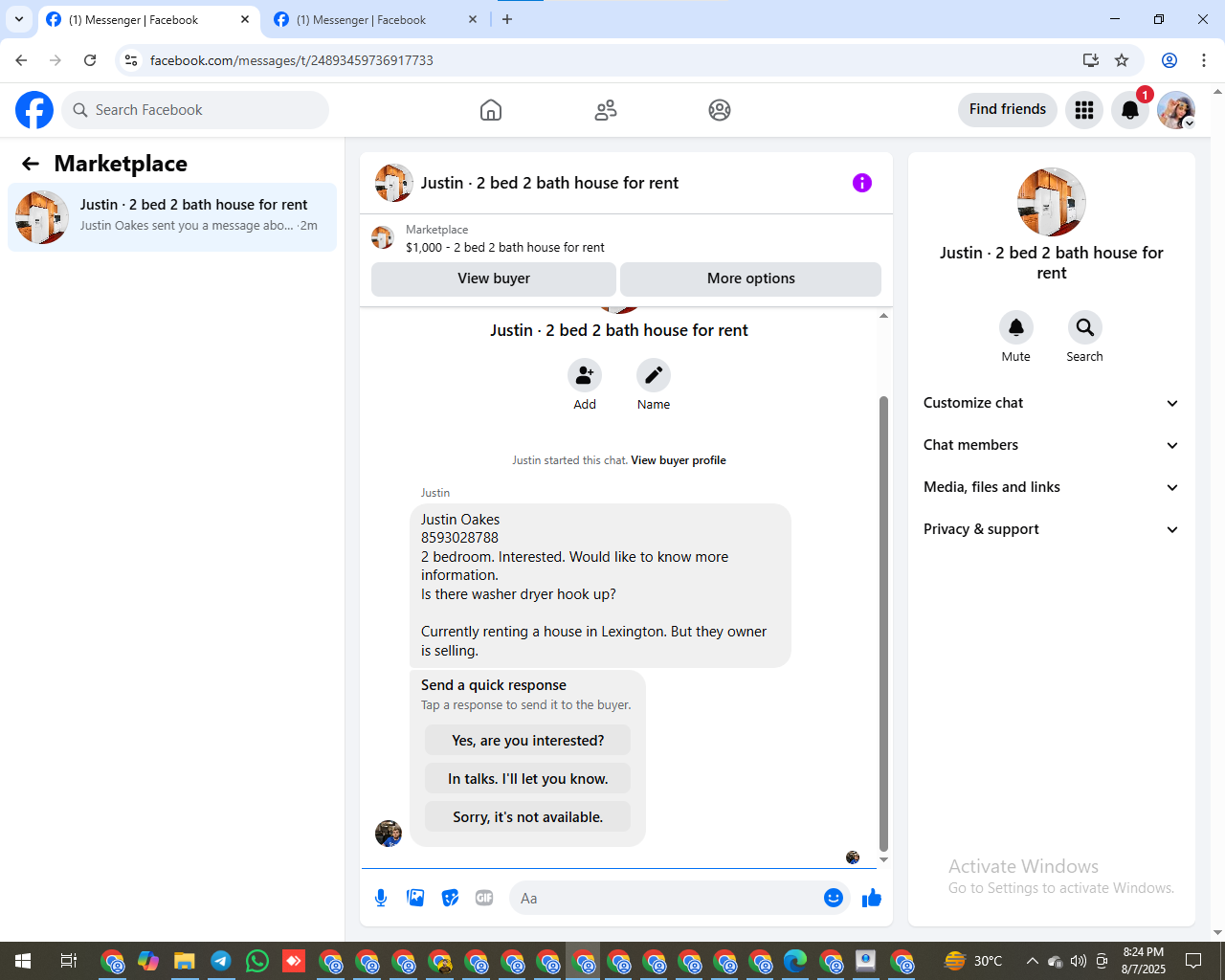Go back using the Marketplace arrow
Image resolution: width=1225 pixels, height=980 pixels.
(x=31, y=164)
